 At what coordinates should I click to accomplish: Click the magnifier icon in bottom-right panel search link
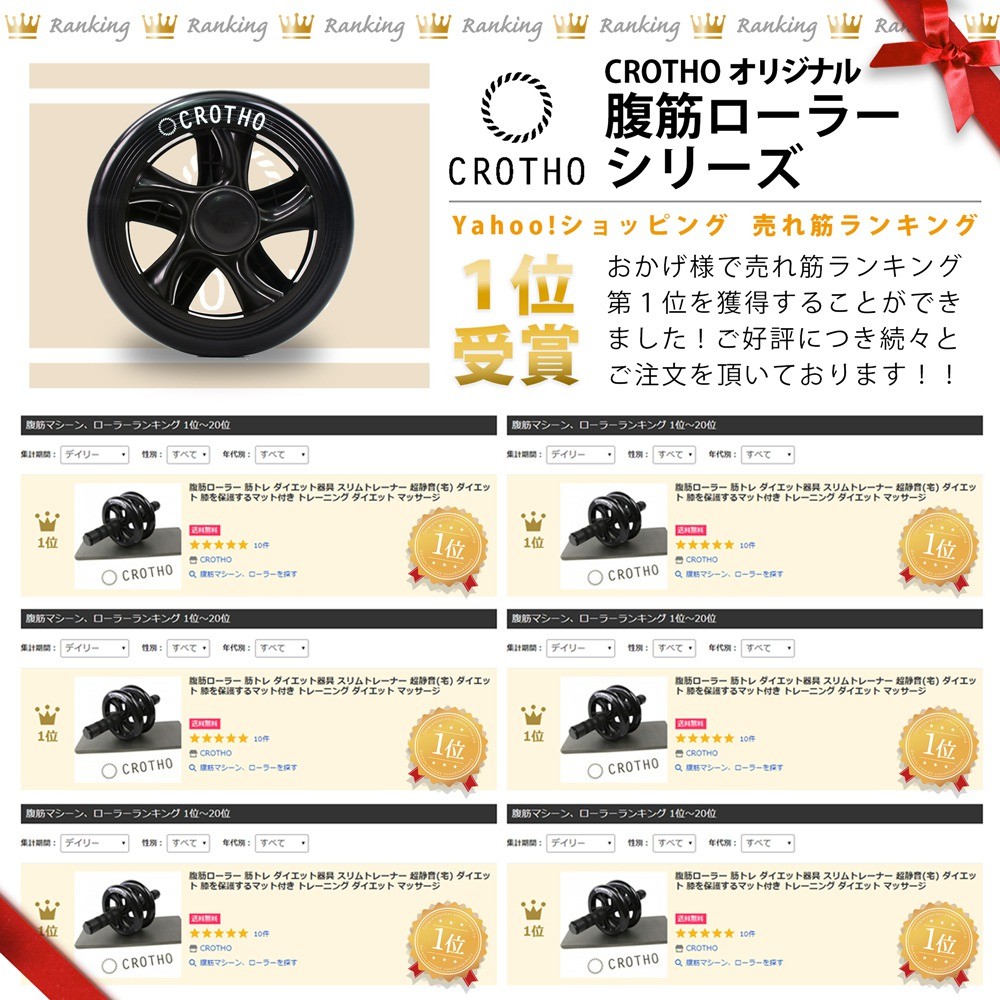click(679, 962)
